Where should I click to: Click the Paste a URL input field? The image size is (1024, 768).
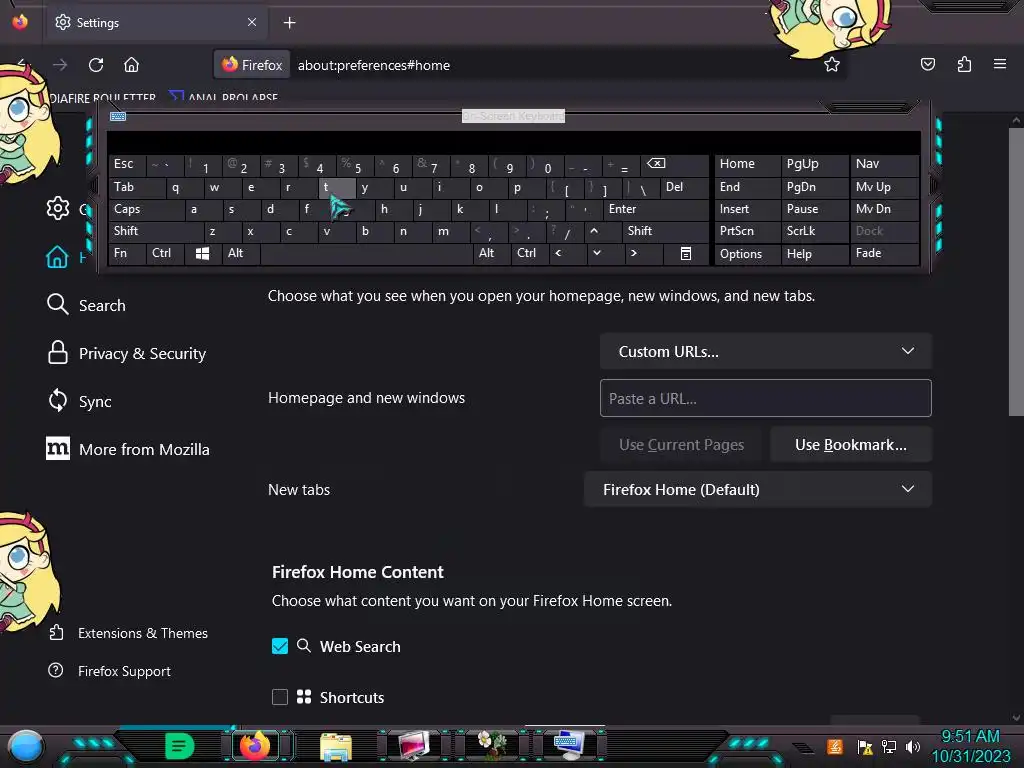[x=765, y=398]
